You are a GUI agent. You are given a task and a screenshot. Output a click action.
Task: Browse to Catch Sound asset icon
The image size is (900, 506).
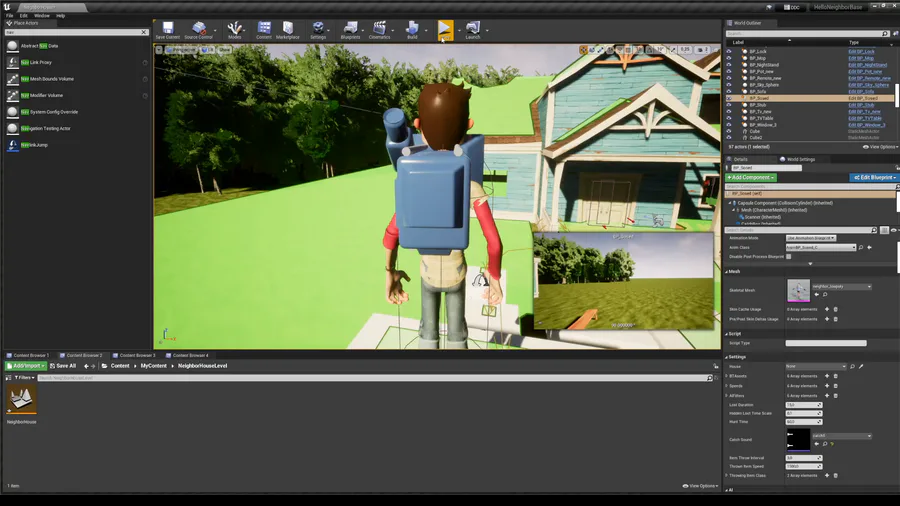tap(825, 444)
